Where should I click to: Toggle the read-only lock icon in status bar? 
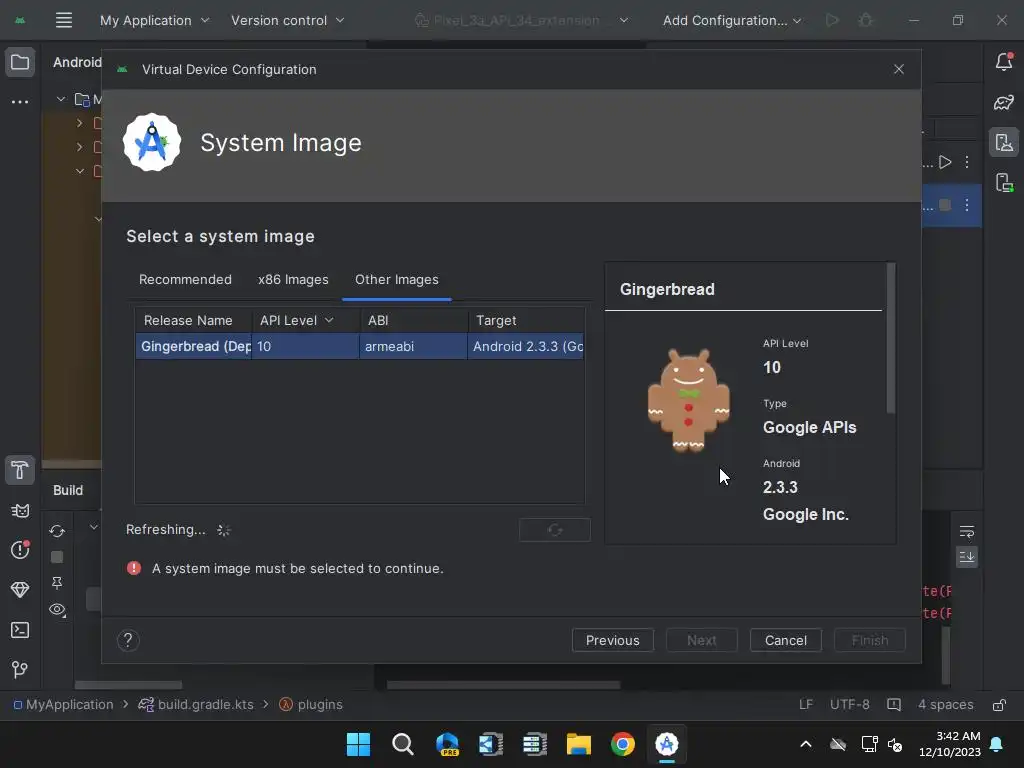[x=999, y=705]
